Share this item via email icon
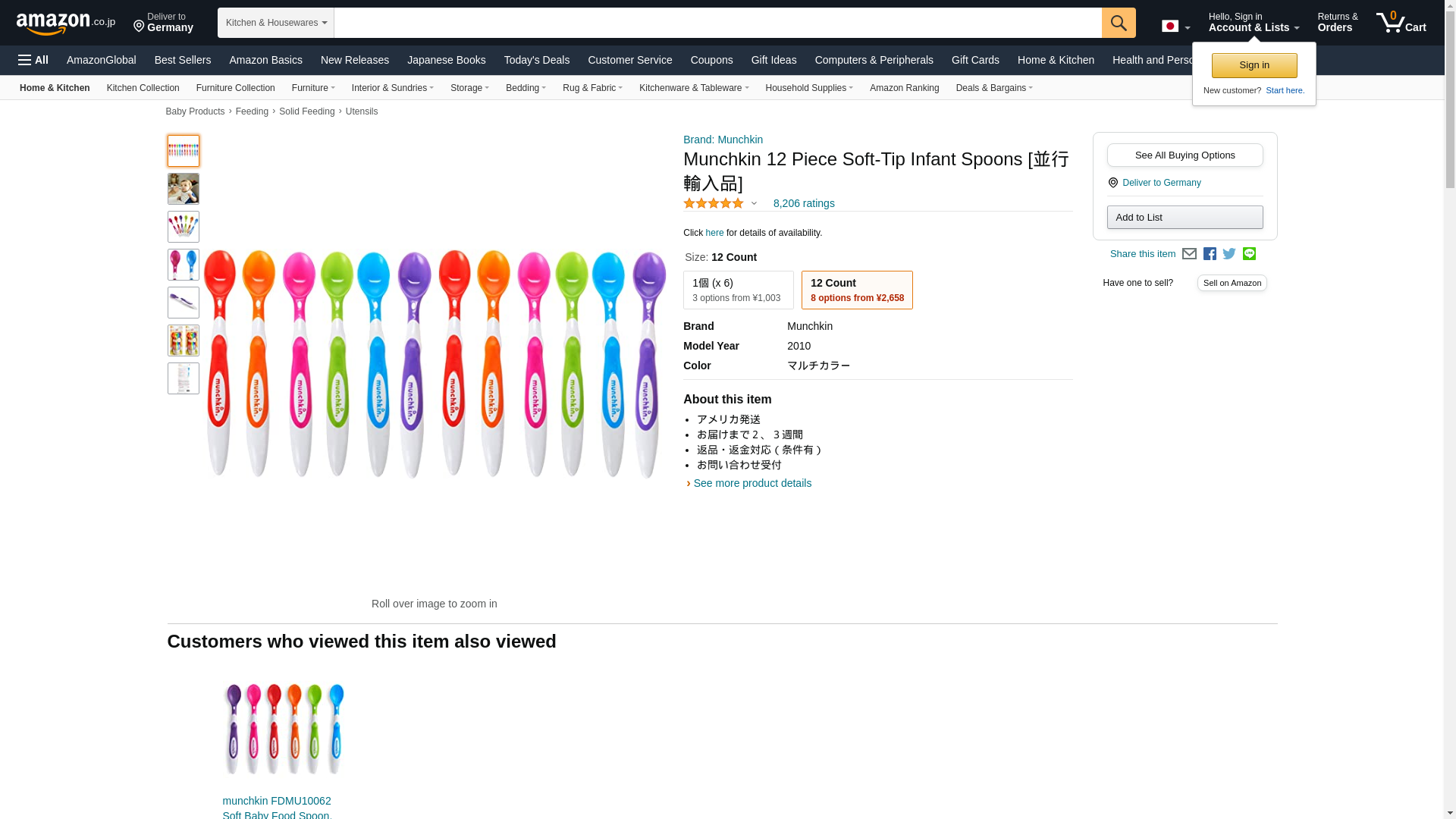Viewport: 1456px width, 819px height. point(1189,254)
